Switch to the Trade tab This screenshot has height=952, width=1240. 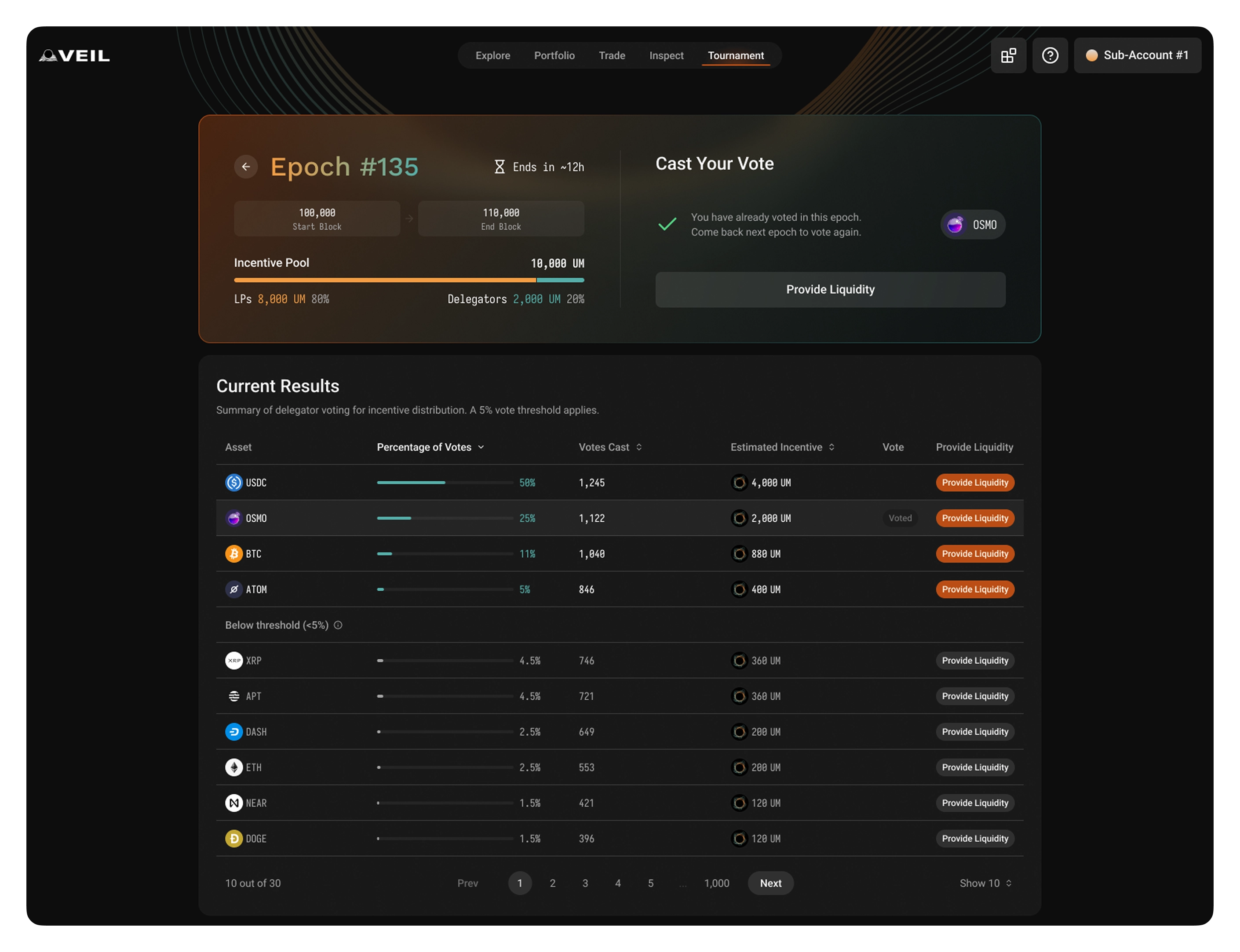click(x=612, y=55)
